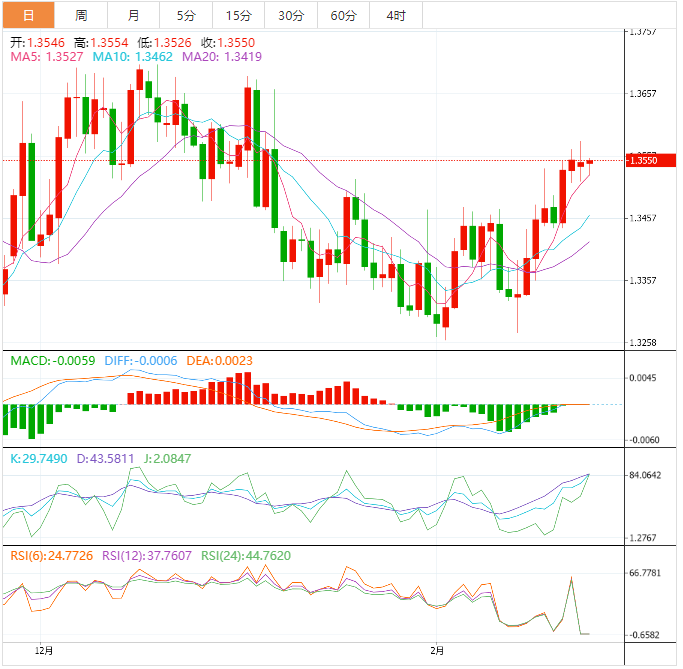Click the 开:1.3546 open price value
683x669 pixels.
(37, 43)
